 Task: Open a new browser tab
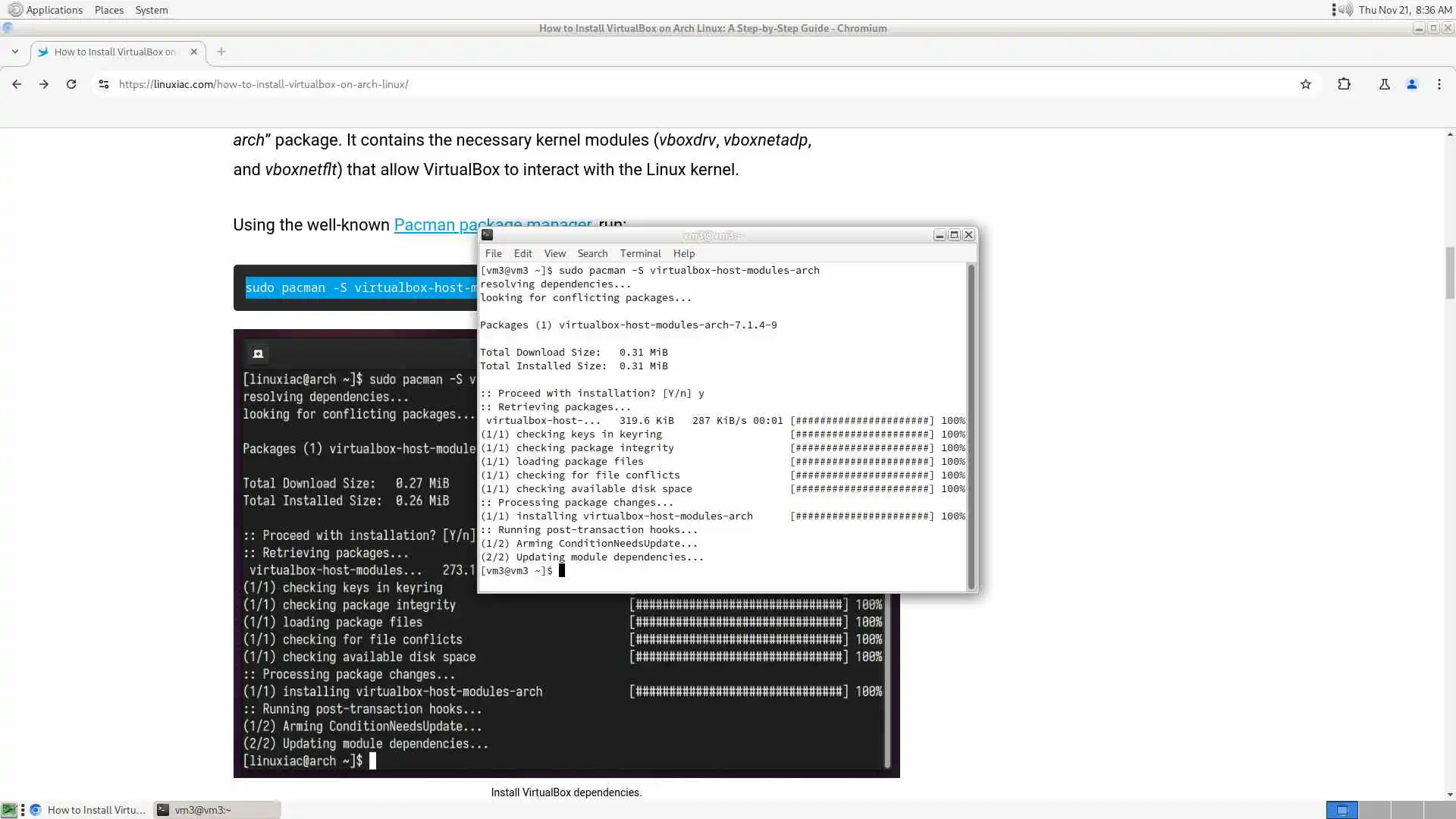pyautogui.click(x=221, y=52)
